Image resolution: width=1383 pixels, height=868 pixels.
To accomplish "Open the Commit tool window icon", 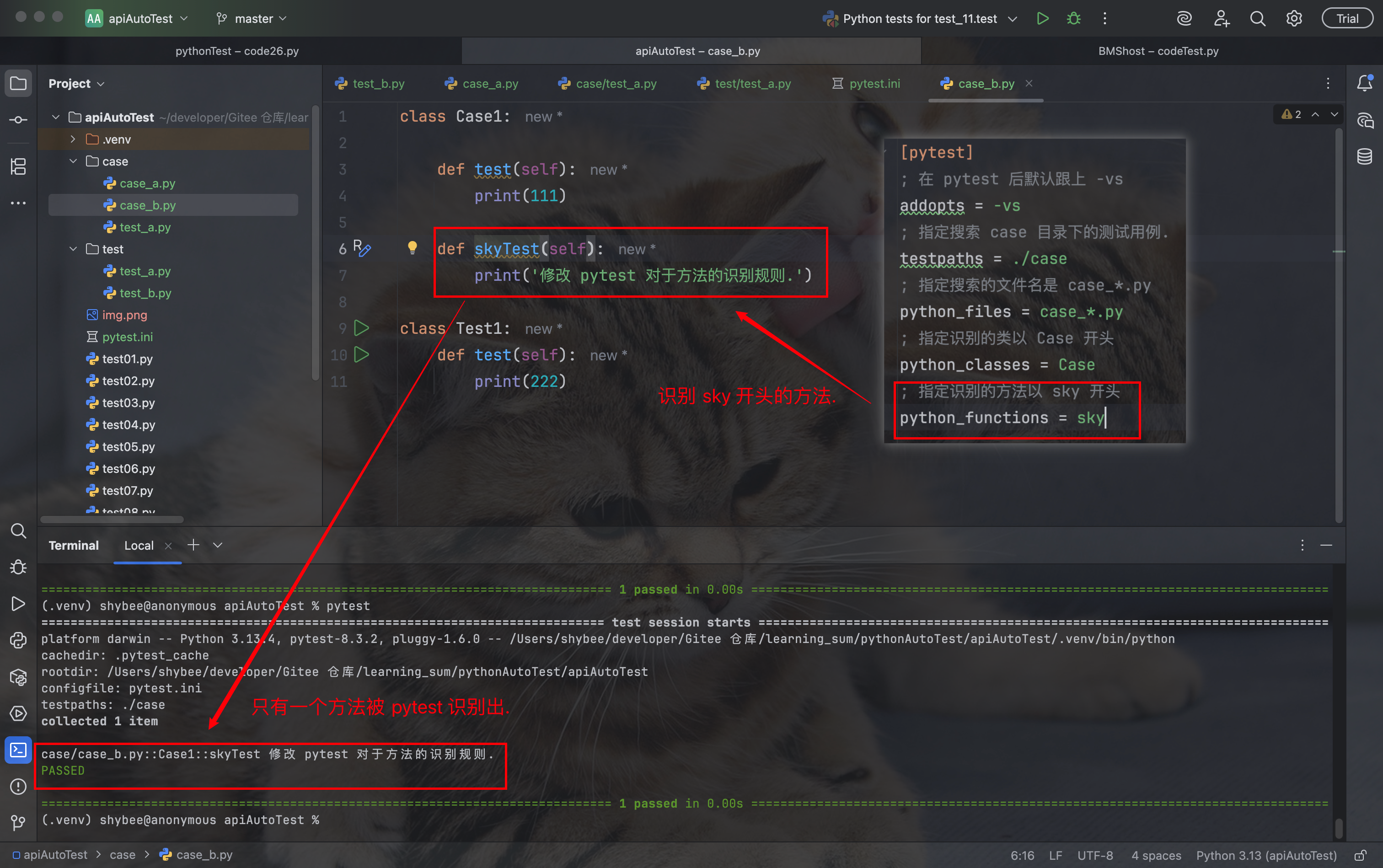I will [x=18, y=119].
